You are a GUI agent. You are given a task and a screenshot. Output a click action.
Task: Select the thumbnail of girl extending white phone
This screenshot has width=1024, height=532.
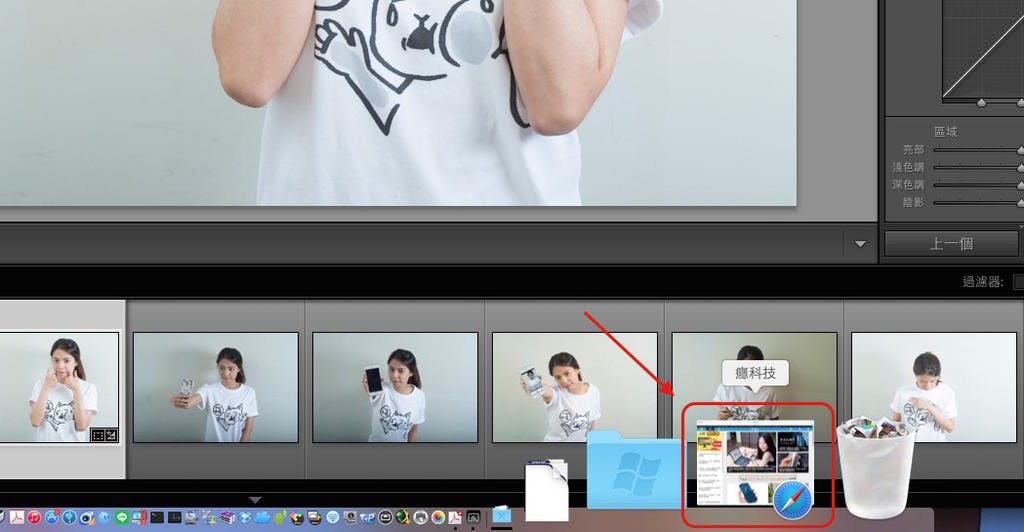coord(575,388)
